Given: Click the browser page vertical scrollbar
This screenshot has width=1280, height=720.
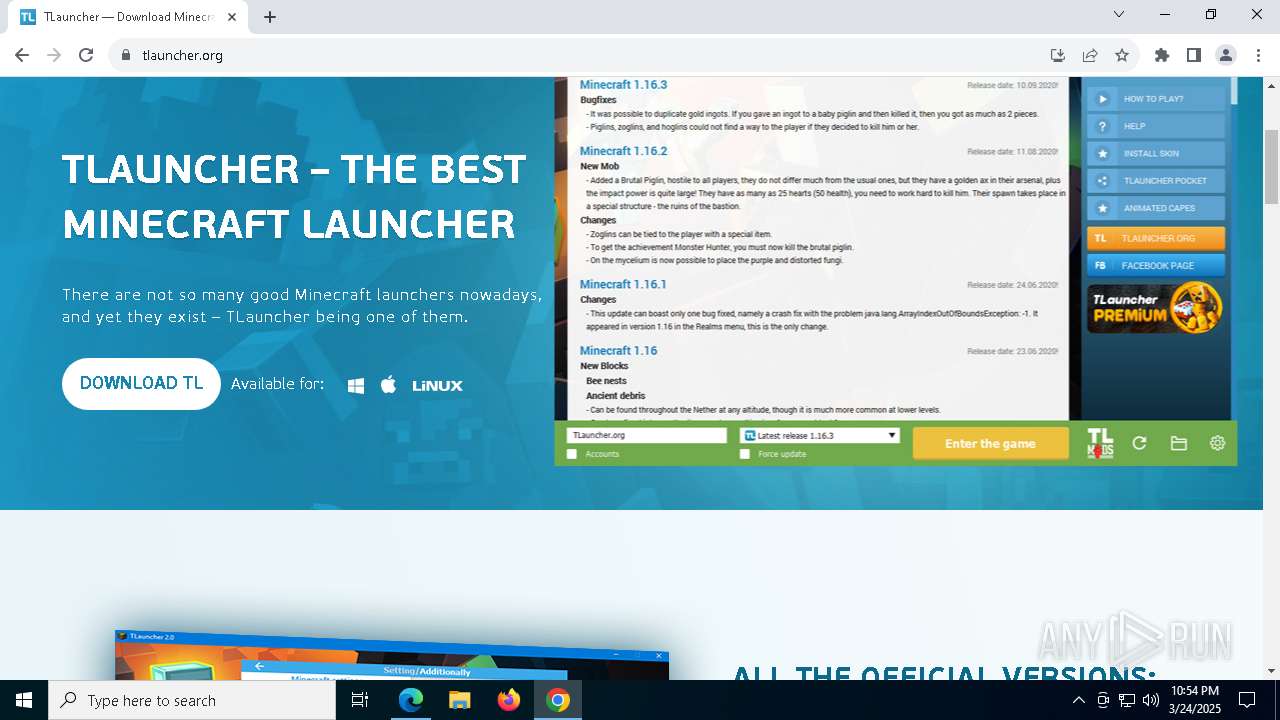Looking at the screenshot, I should click(1272, 165).
